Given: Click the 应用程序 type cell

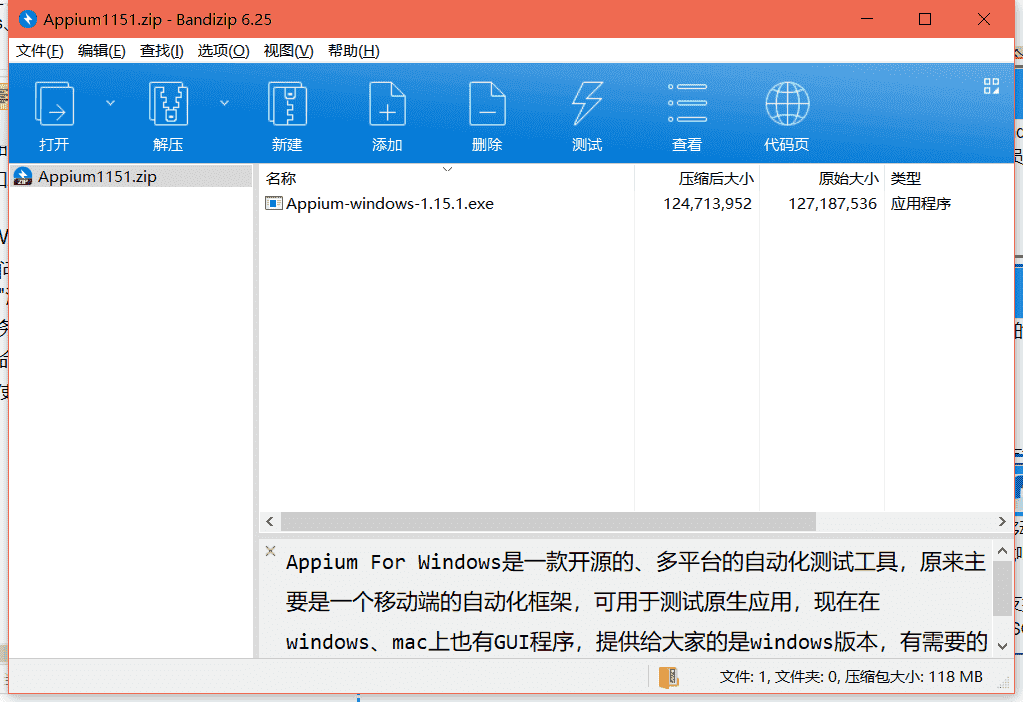Looking at the screenshot, I should [x=921, y=204].
